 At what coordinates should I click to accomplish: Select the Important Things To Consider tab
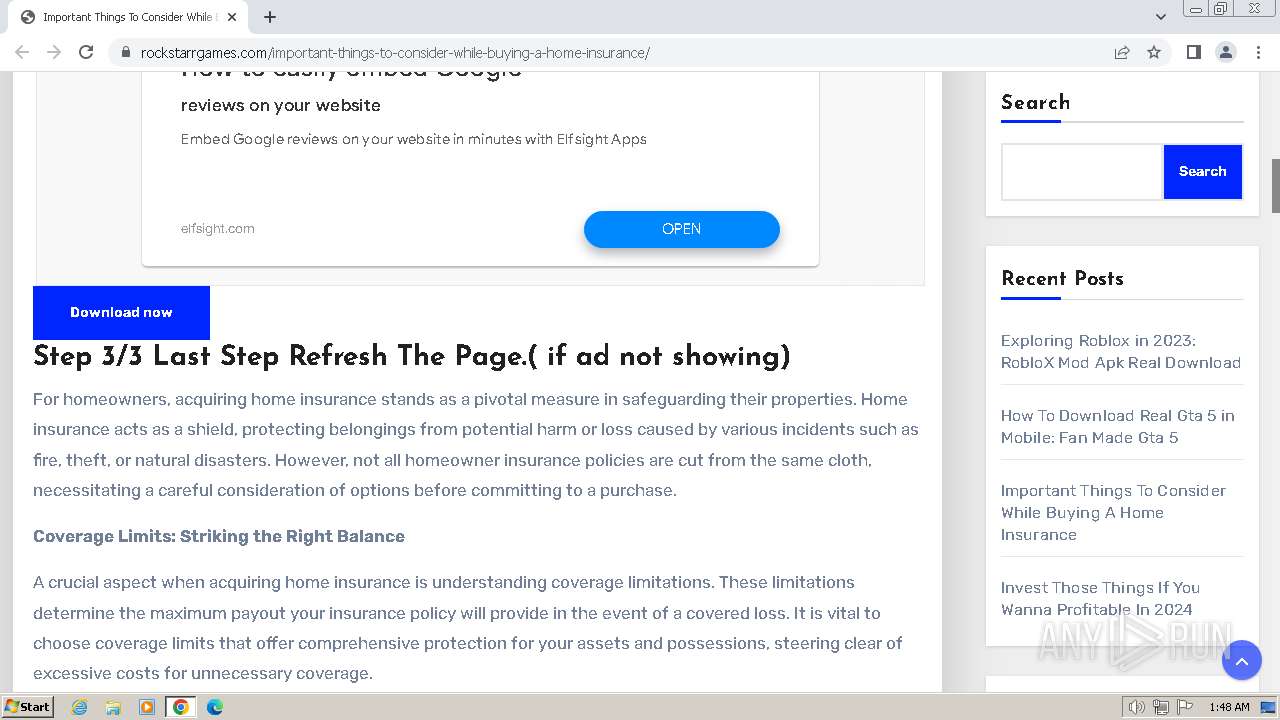click(128, 17)
